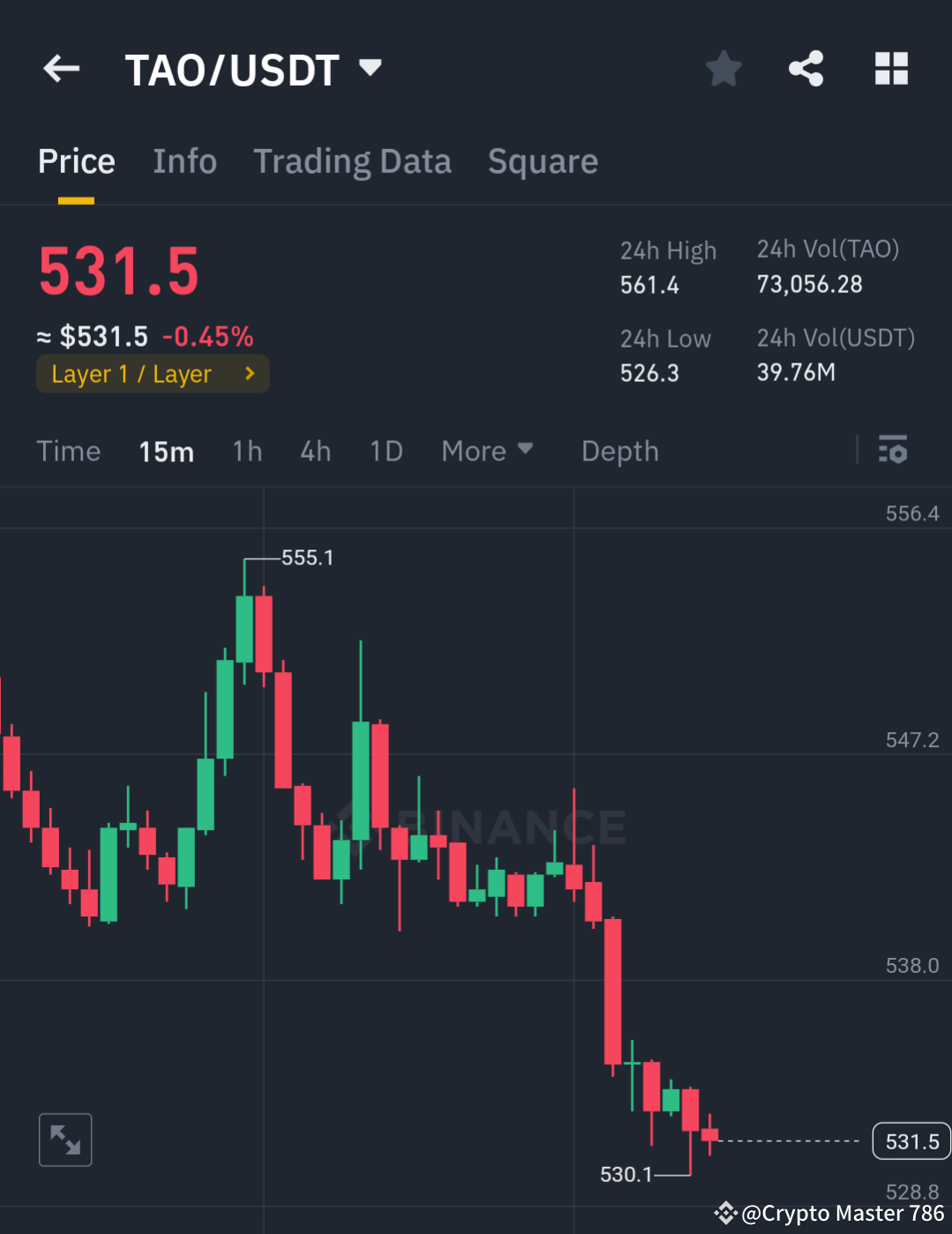This screenshot has height=1234, width=952.
Task: Switch chart to the 1D timeframe
Action: [x=386, y=451]
